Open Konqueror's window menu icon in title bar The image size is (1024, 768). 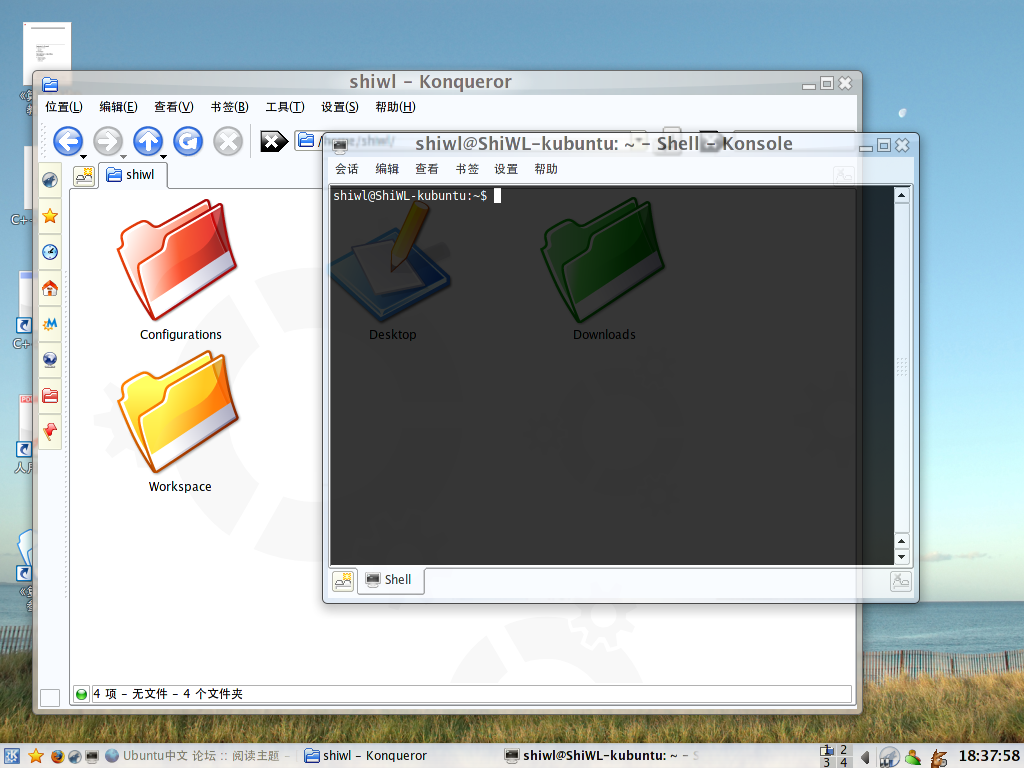(50, 84)
